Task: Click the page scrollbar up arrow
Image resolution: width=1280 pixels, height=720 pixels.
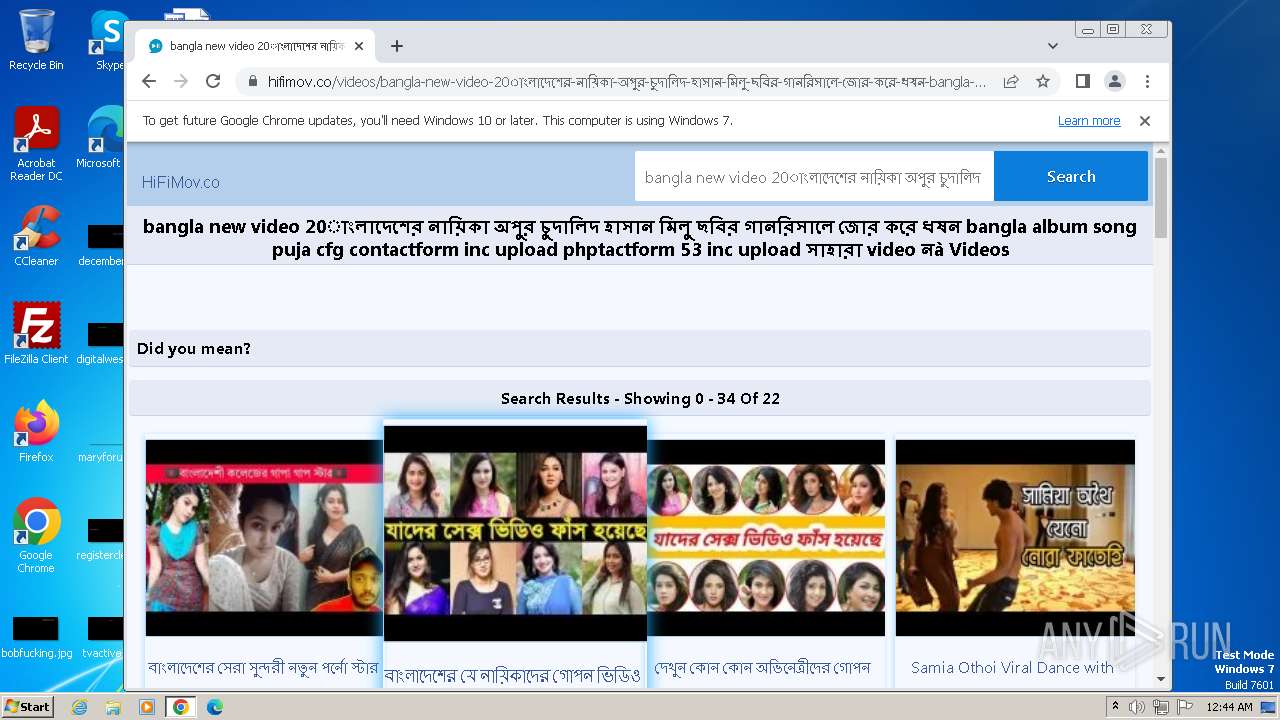Action: (1161, 152)
